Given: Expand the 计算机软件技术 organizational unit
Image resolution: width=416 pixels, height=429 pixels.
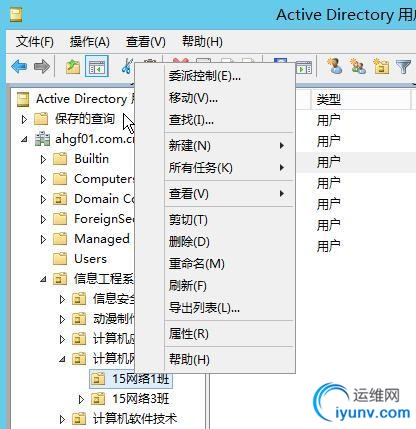Looking at the screenshot, I should click(62, 419).
